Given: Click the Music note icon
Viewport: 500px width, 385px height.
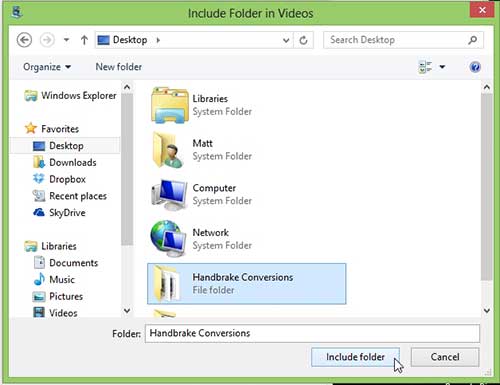Looking at the screenshot, I should coord(39,279).
